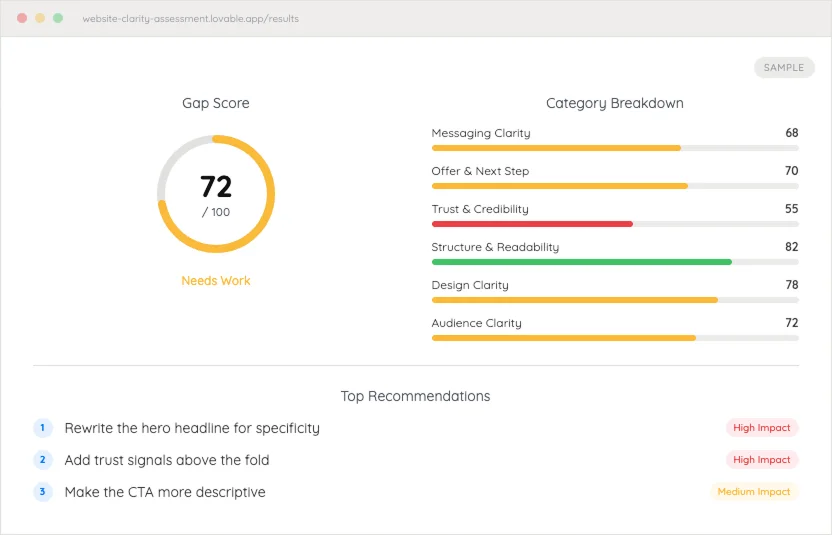
Task: Click the URL in the address bar
Action: (x=190, y=19)
